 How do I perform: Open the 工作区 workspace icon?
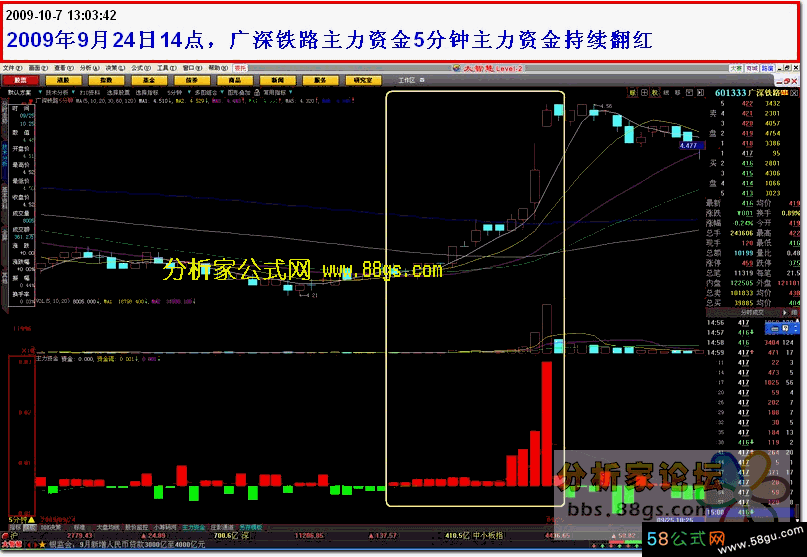pos(422,80)
